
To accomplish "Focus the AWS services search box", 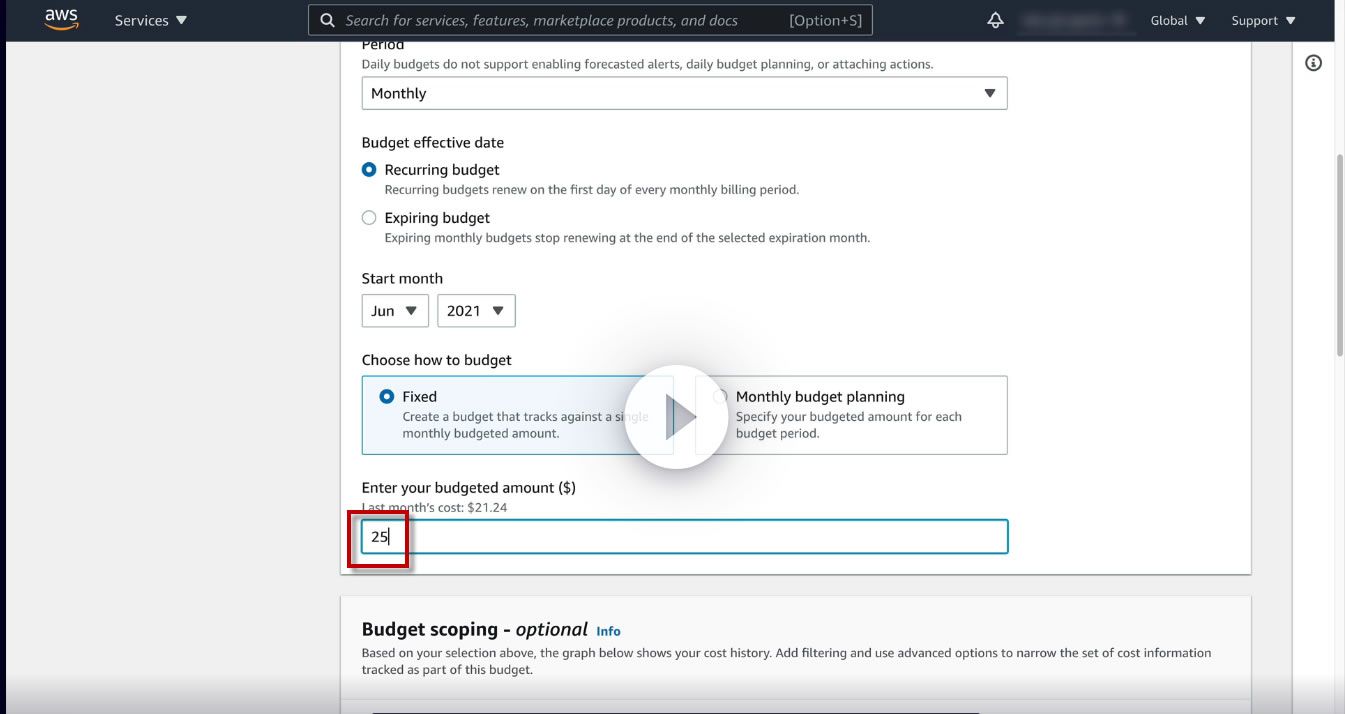I will pyautogui.click(x=590, y=20).
